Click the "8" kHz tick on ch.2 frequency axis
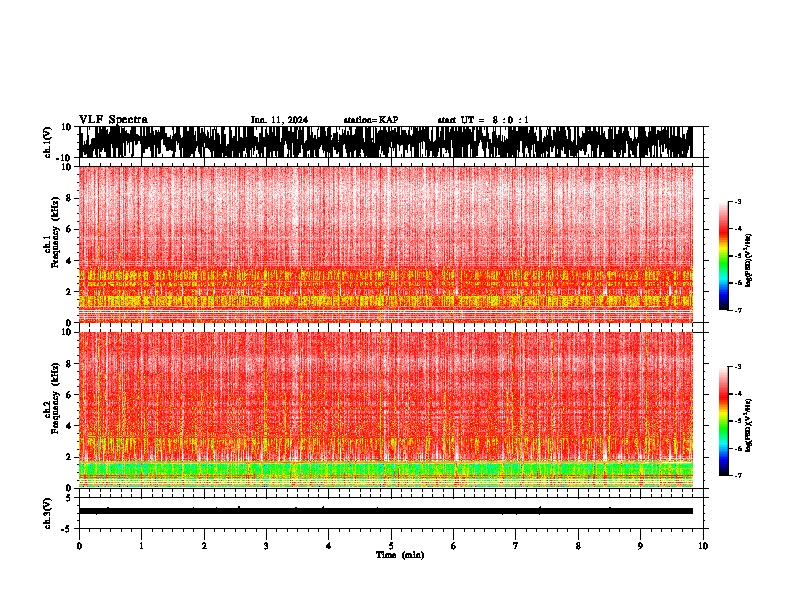This screenshot has height=612, width=792. [x=69, y=364]
